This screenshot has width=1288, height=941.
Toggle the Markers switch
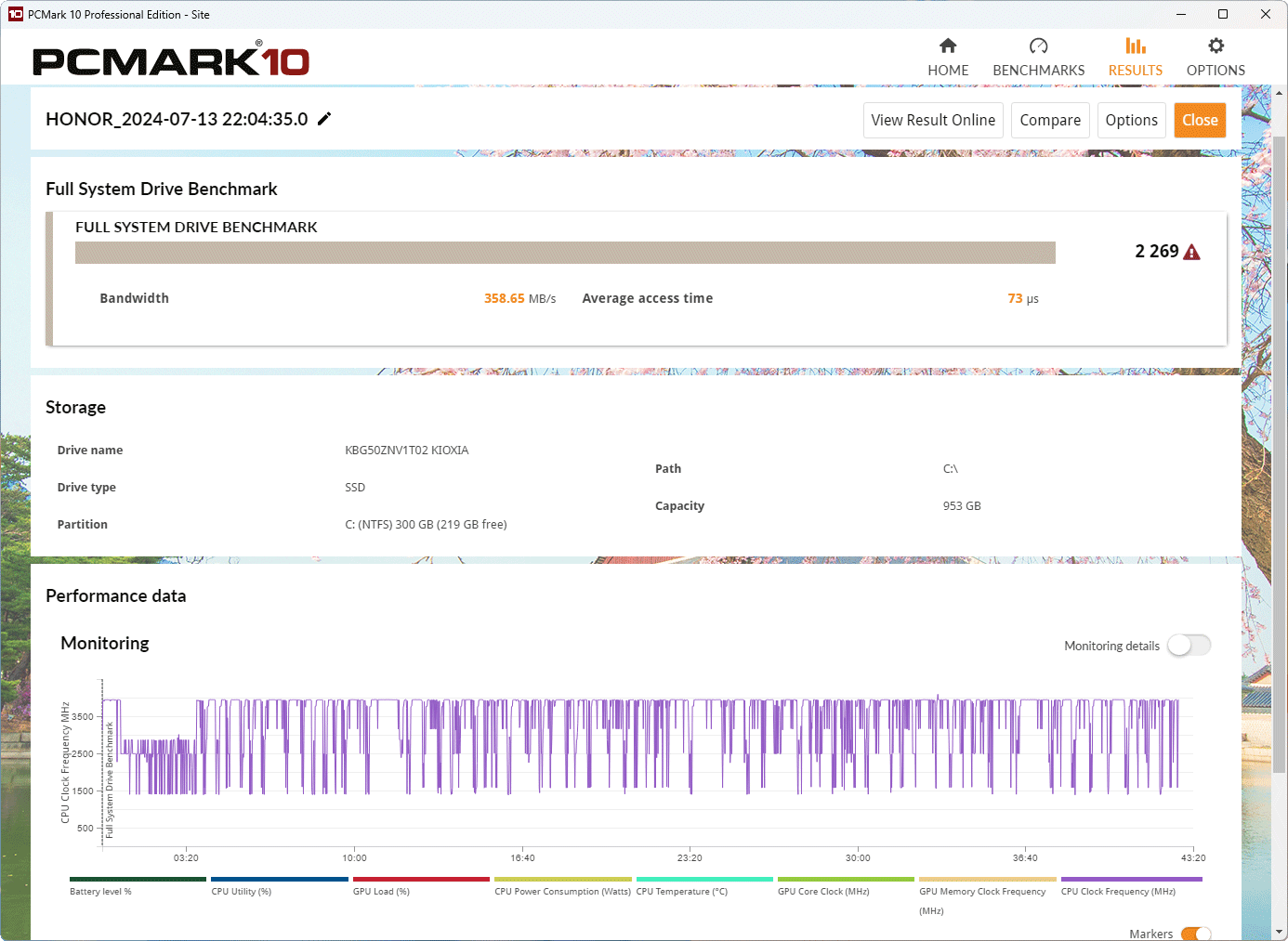coord(1196,934)
